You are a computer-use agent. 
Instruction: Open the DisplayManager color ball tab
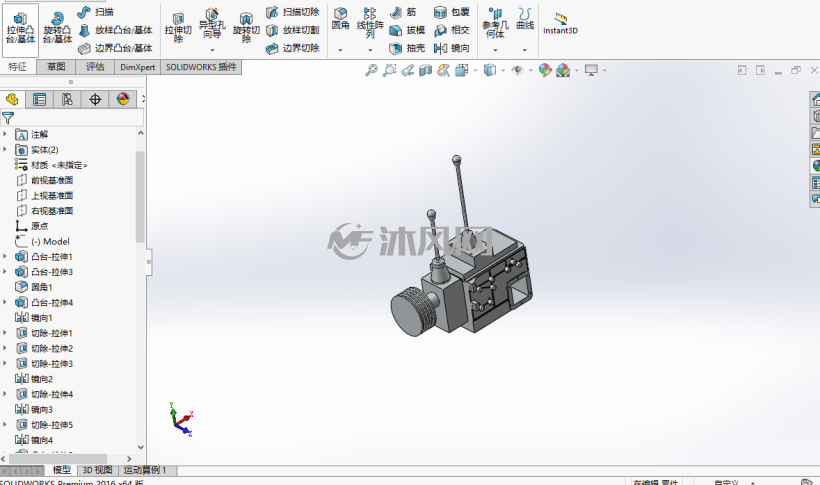123,99
